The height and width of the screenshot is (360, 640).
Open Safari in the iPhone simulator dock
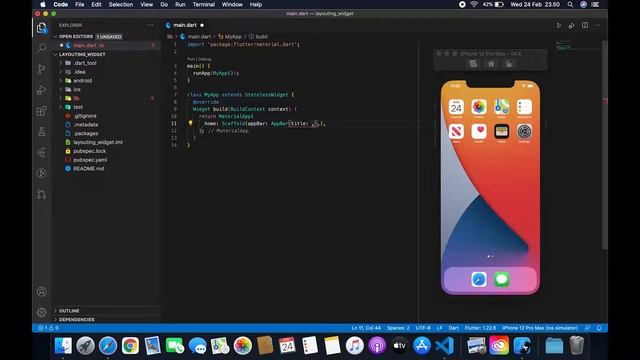click(479, 280)
